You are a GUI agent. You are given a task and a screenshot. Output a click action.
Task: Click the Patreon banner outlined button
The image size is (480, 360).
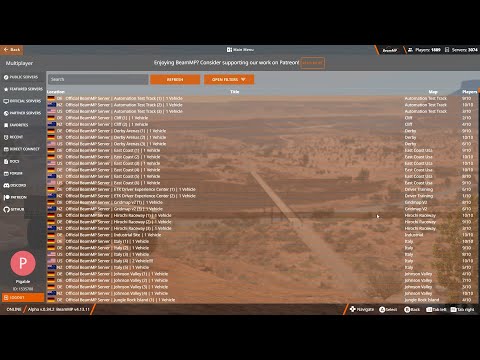[x=312, y=63]
